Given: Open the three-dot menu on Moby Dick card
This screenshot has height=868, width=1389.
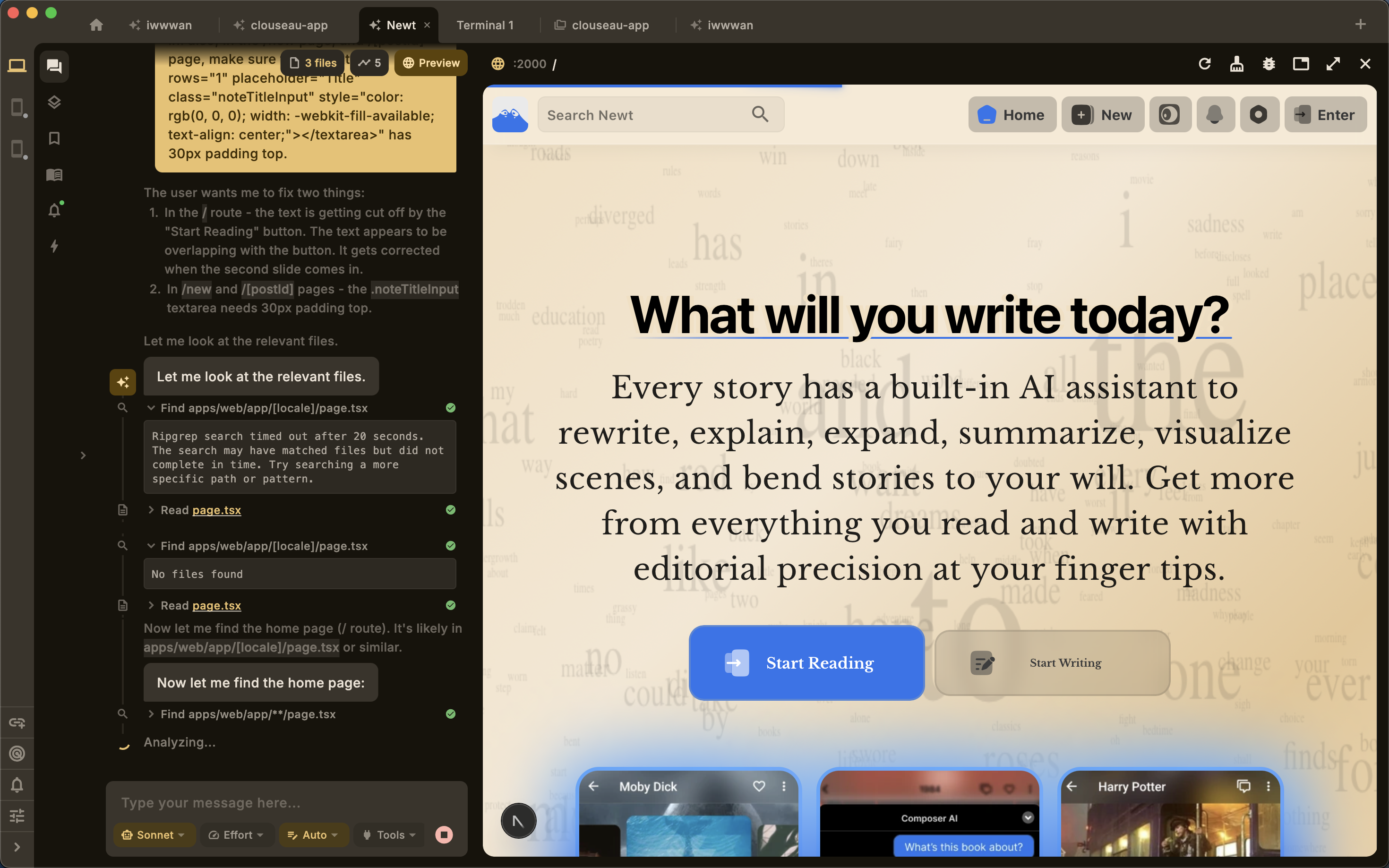Looking at the screenshot, I should [784, 786].
